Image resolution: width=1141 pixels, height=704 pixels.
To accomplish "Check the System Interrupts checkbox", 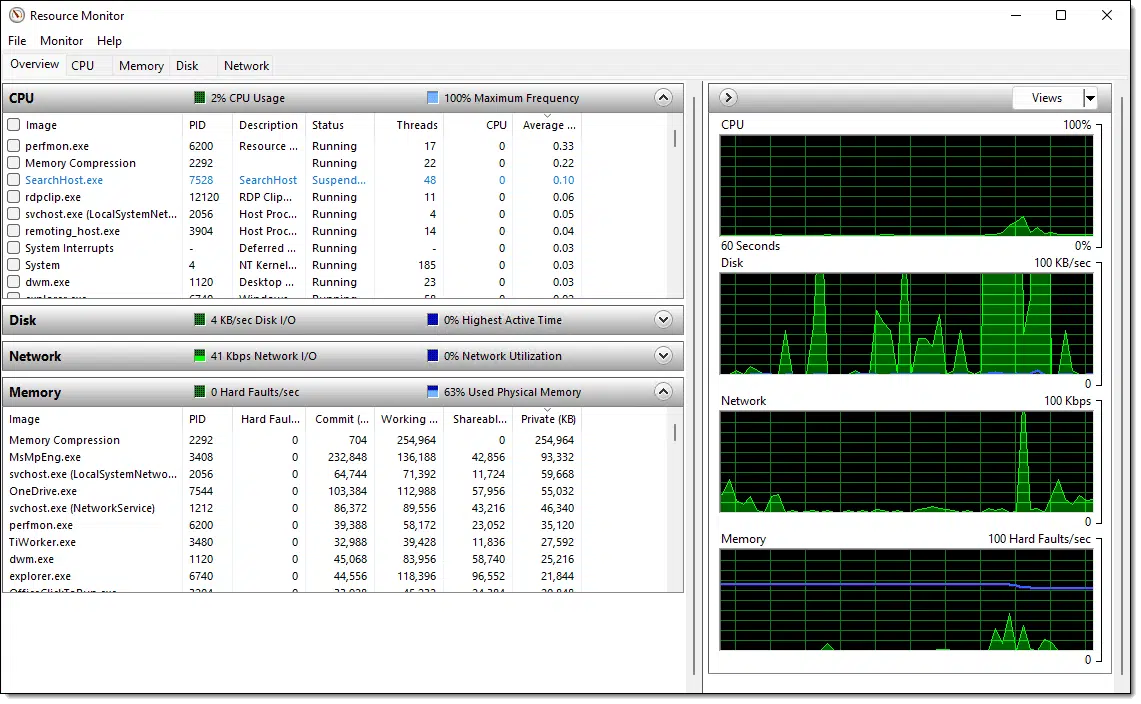I will [x=13, y=248].
